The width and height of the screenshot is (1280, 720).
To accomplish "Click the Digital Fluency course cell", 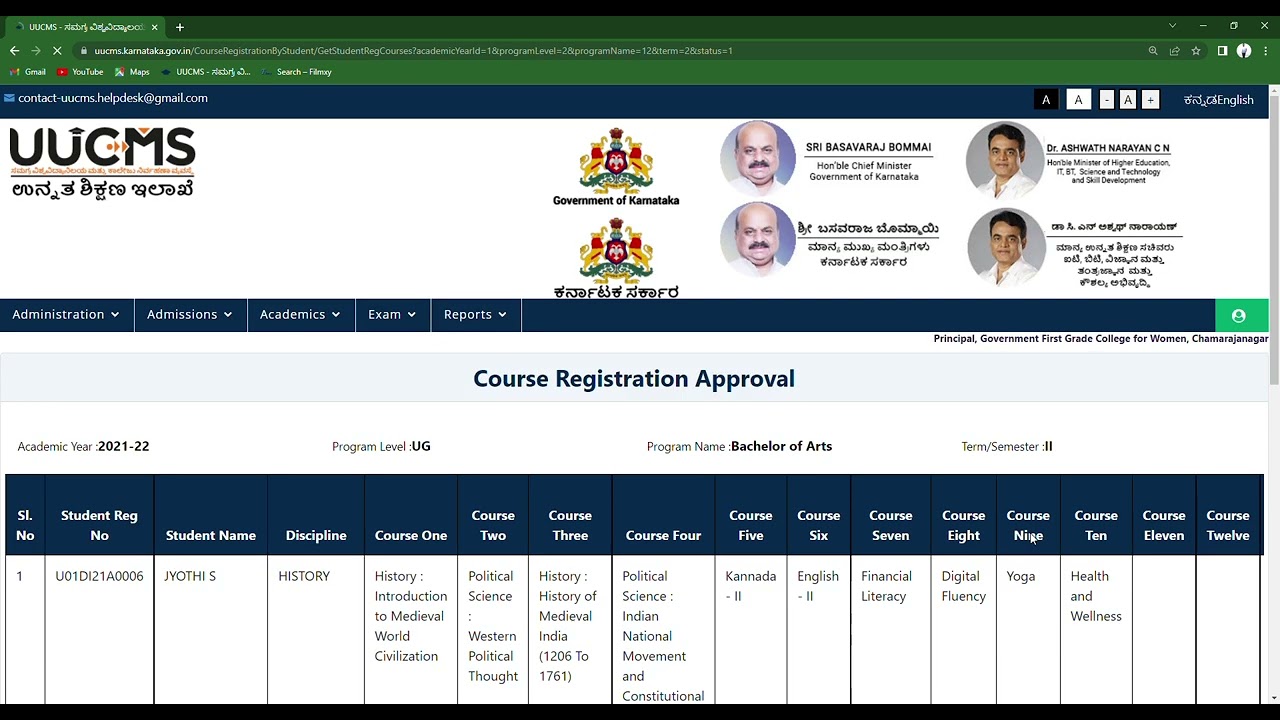I will pyautogui.click(x=963, y=586).
